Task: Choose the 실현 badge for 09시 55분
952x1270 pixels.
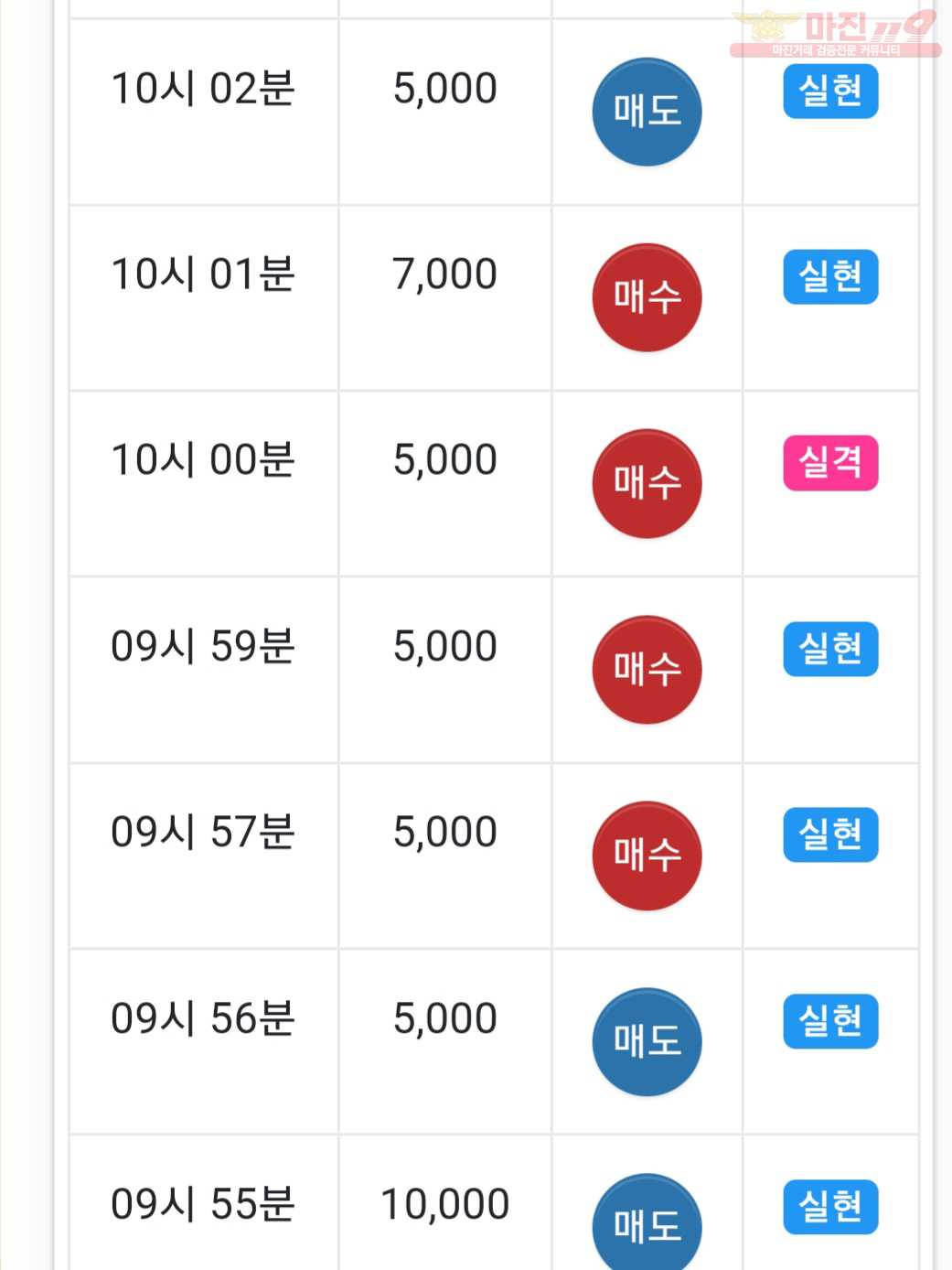Action: click(830, 1207)
